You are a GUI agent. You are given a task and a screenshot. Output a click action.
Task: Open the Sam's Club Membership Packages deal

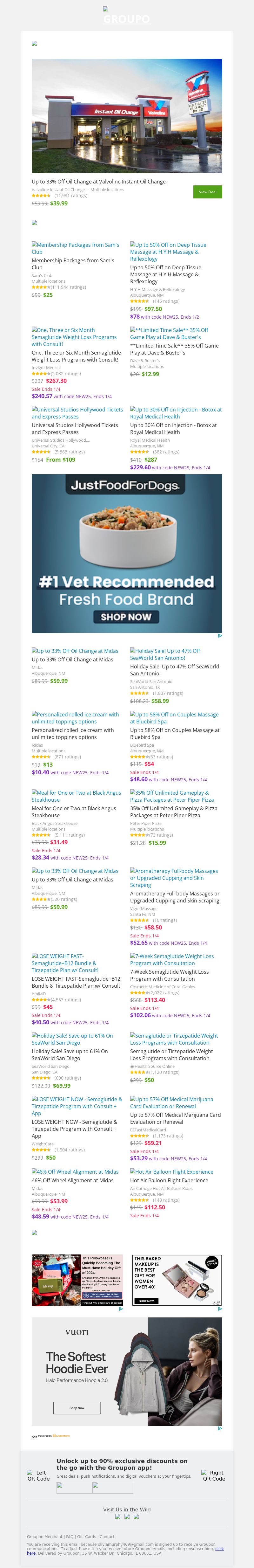75,248
